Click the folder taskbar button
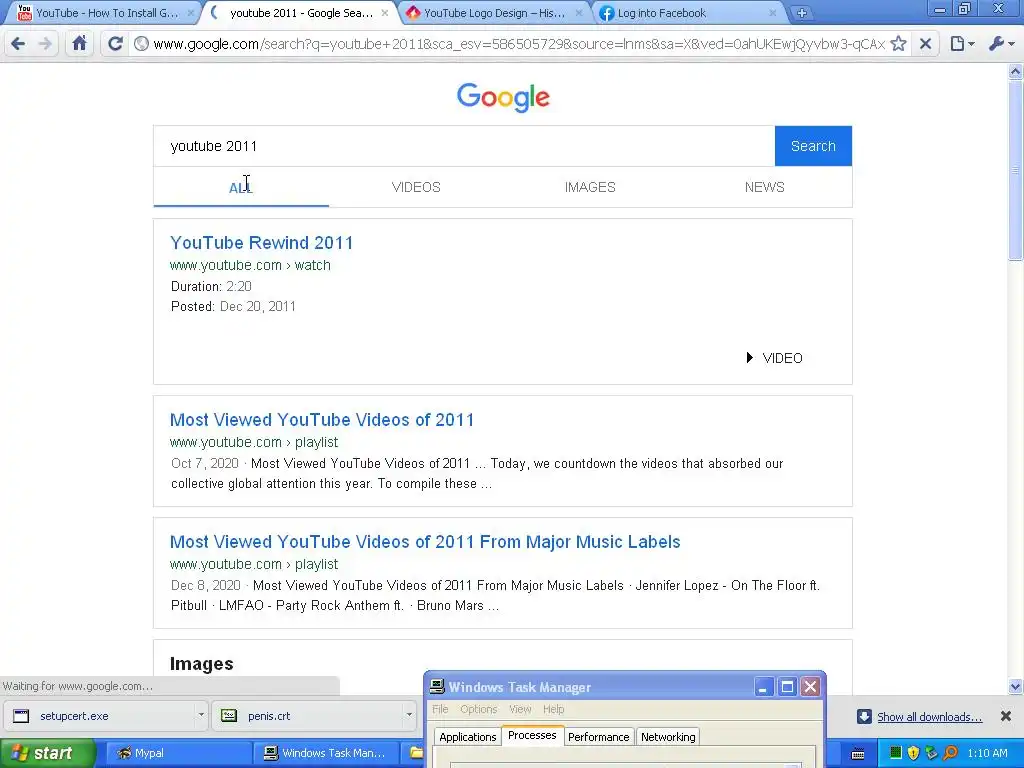The height and width of the screenshot is (768, 1024). point(416,753)
